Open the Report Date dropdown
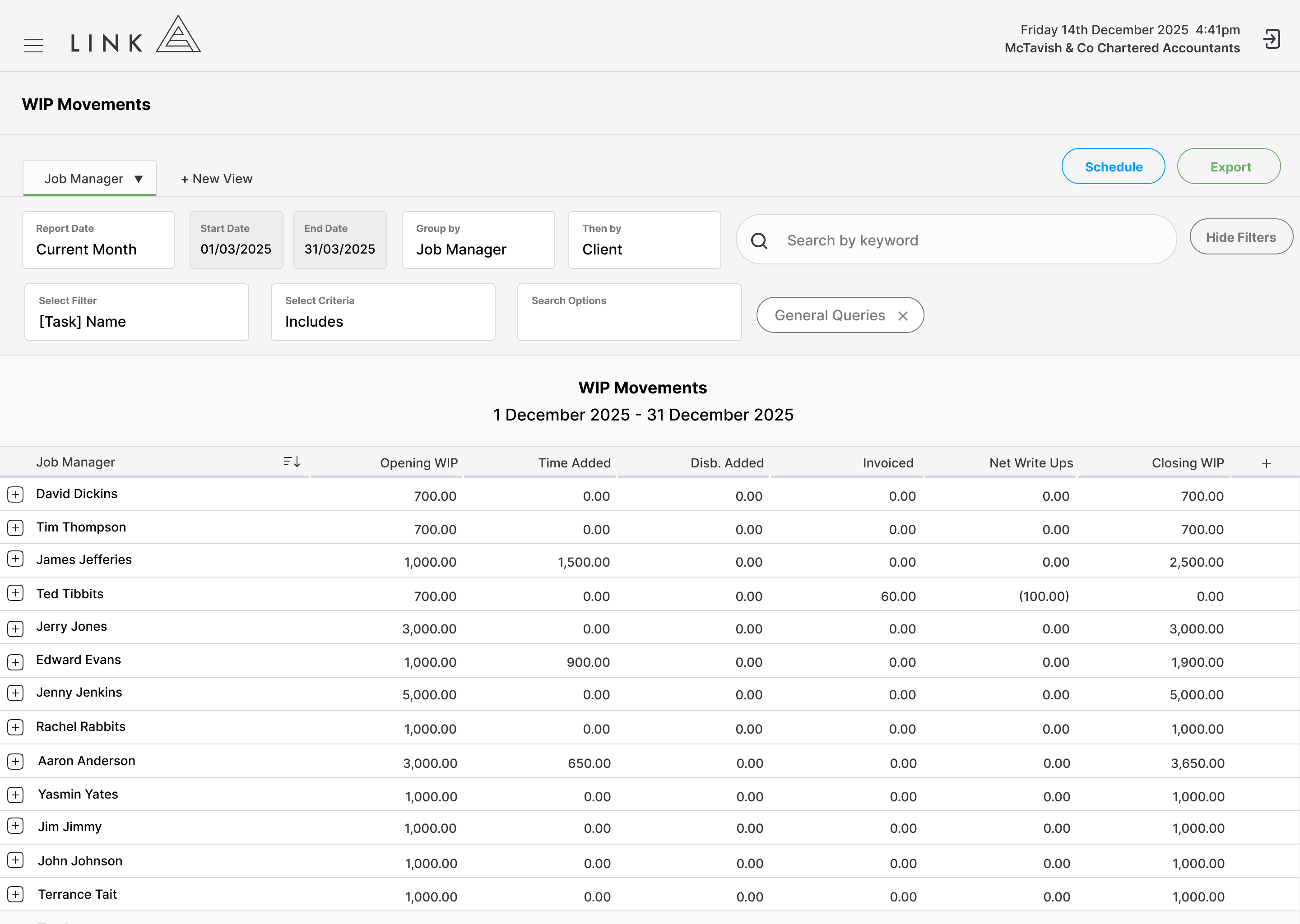Viewport: 1300px width, 924px height. point(98,240)
